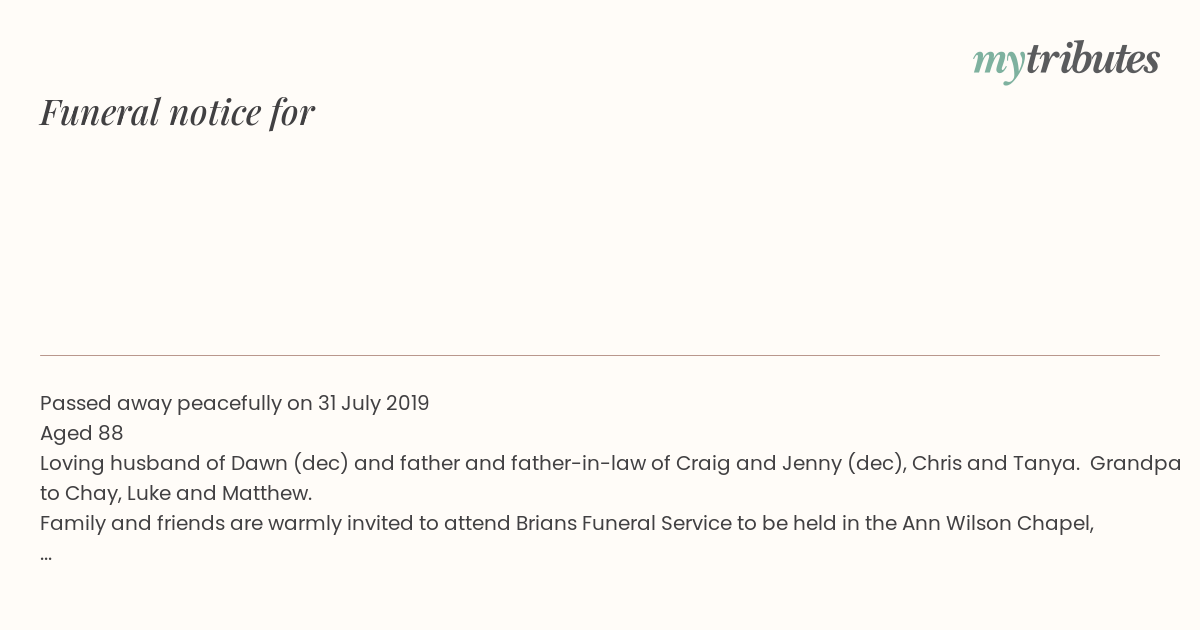The image size is (1200, 630).
Task: Click the "Funeral notice for" heading
Action: tap(178, 112)
